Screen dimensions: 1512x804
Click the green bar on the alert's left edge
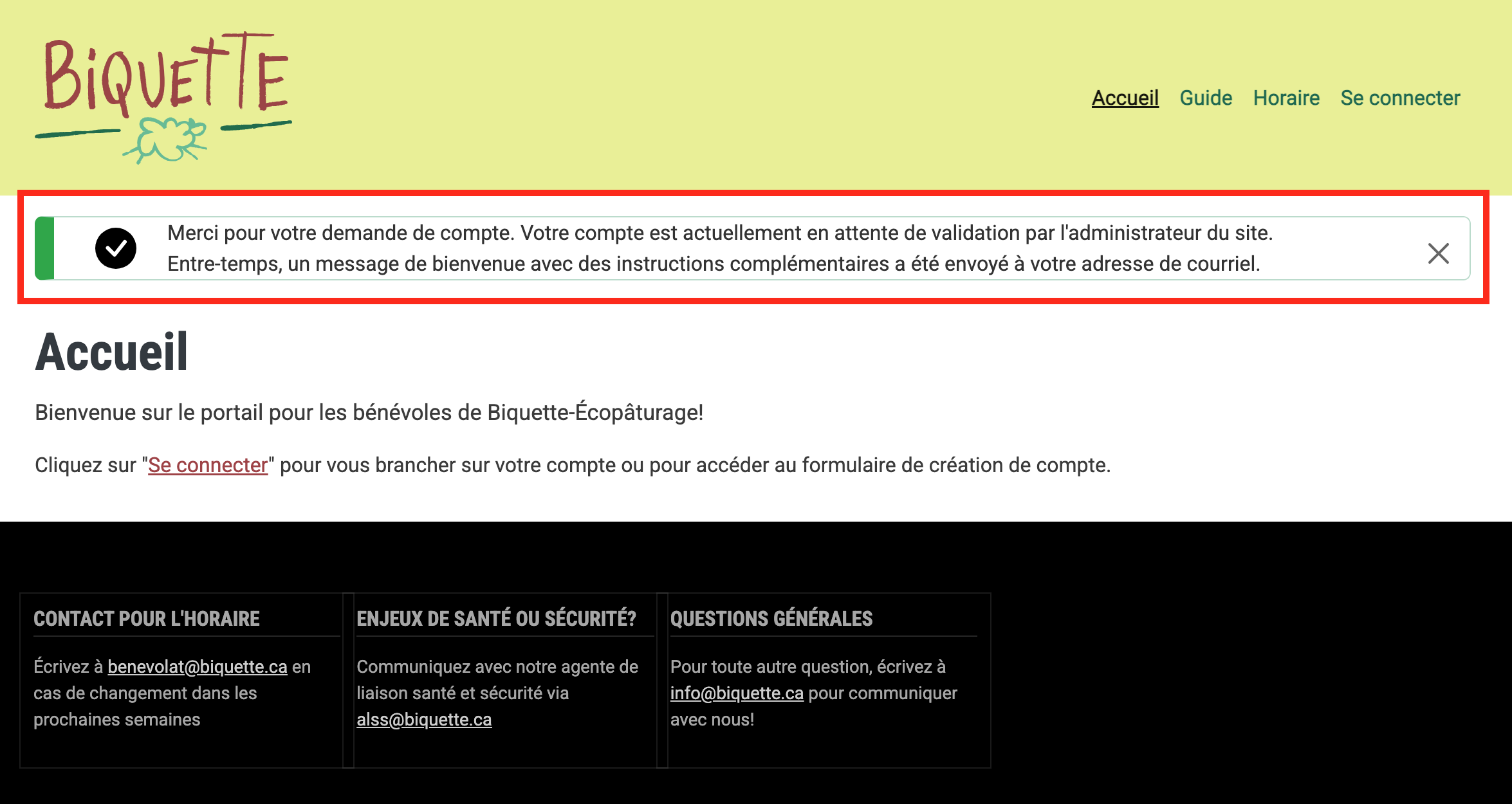click(x=43, y=249)
